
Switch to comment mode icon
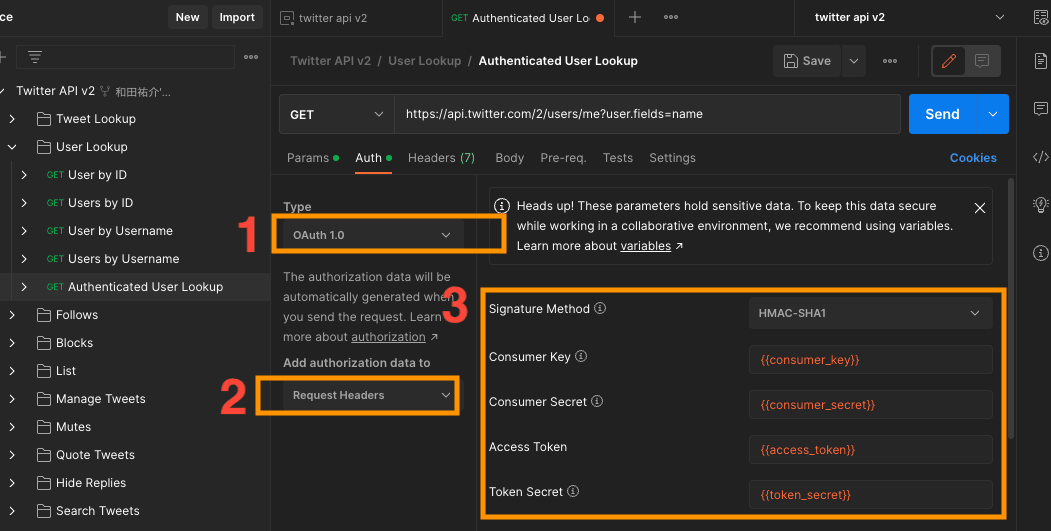pyautogui.click(x=982, y=61)
